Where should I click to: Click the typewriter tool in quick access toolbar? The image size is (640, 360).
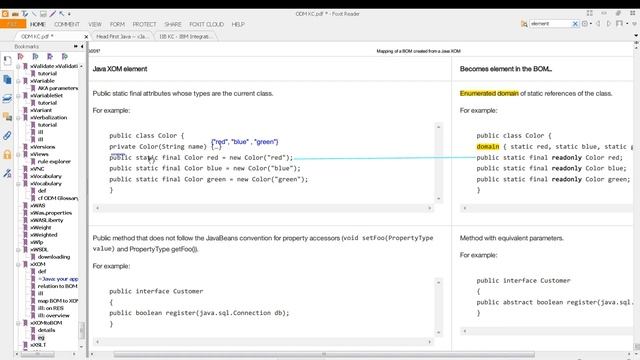(24, 14)
